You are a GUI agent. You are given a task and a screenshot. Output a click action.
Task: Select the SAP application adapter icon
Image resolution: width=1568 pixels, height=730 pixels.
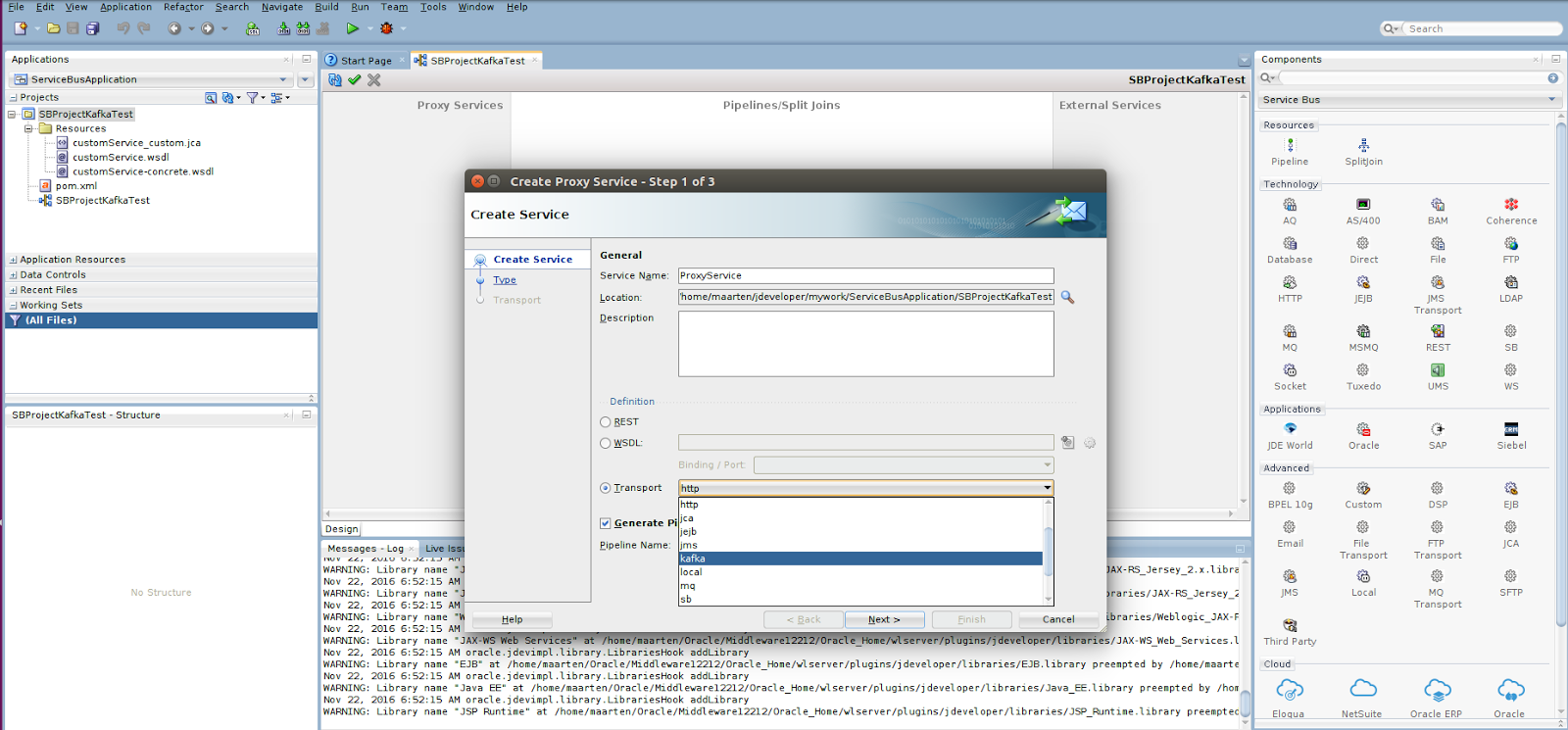click(1438, 429)
